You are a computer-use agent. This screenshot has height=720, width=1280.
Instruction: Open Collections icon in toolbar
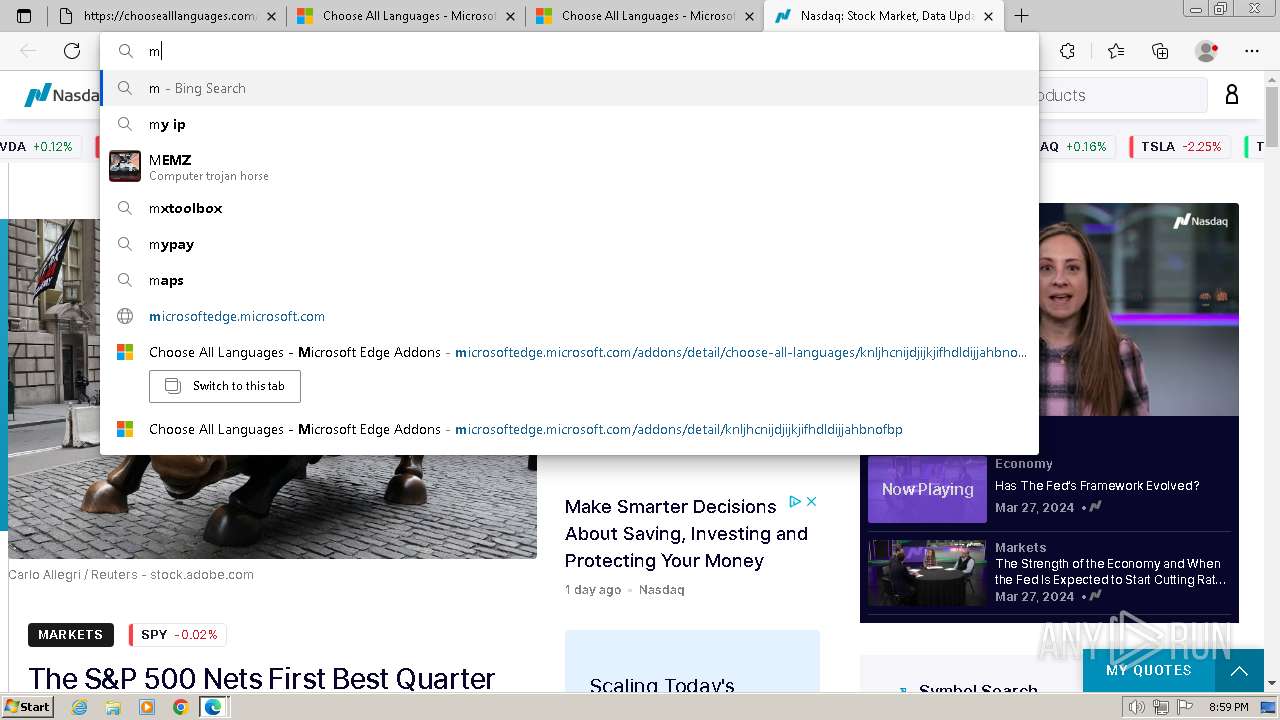tap(1160, 51)
